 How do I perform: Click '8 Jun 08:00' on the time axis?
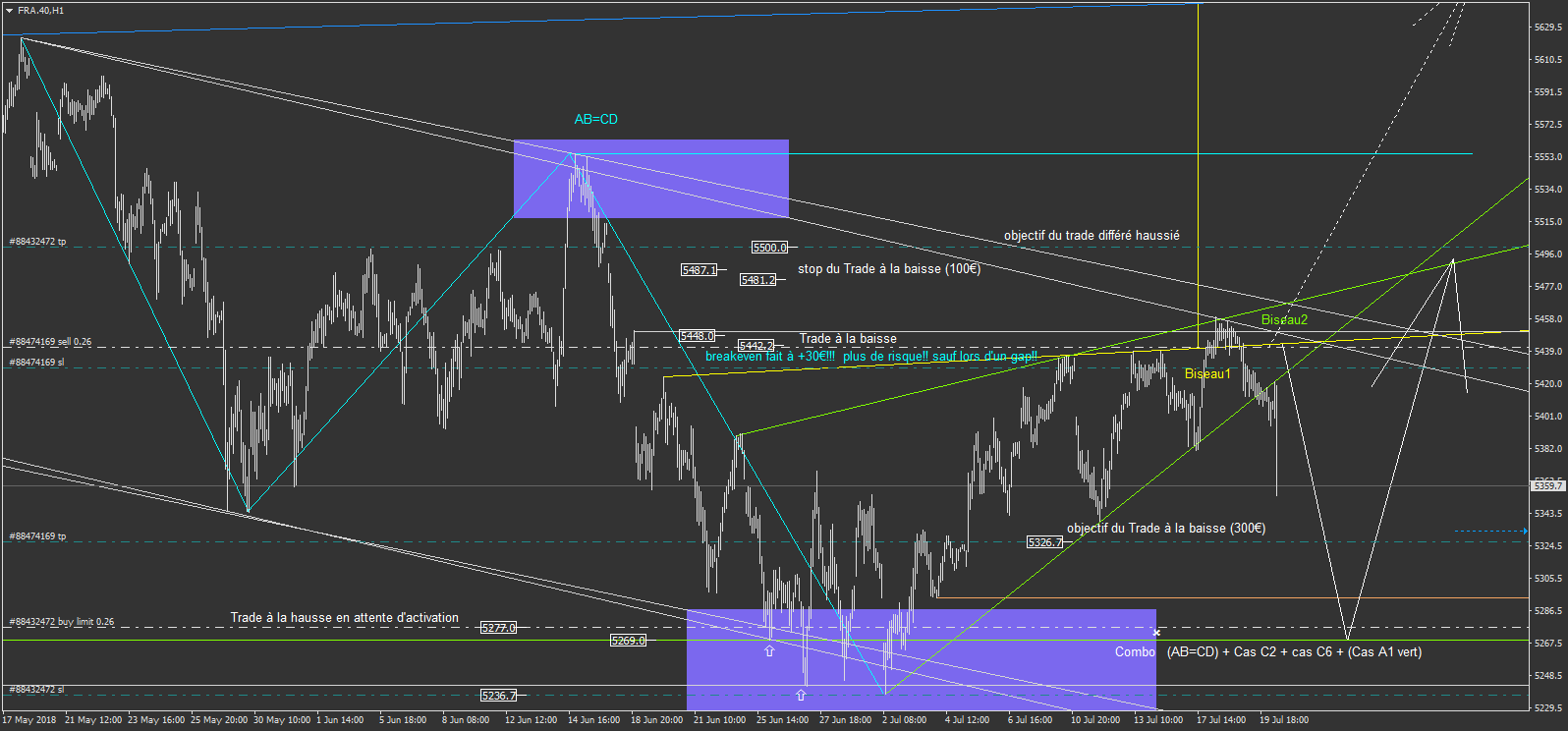(466, 720)
